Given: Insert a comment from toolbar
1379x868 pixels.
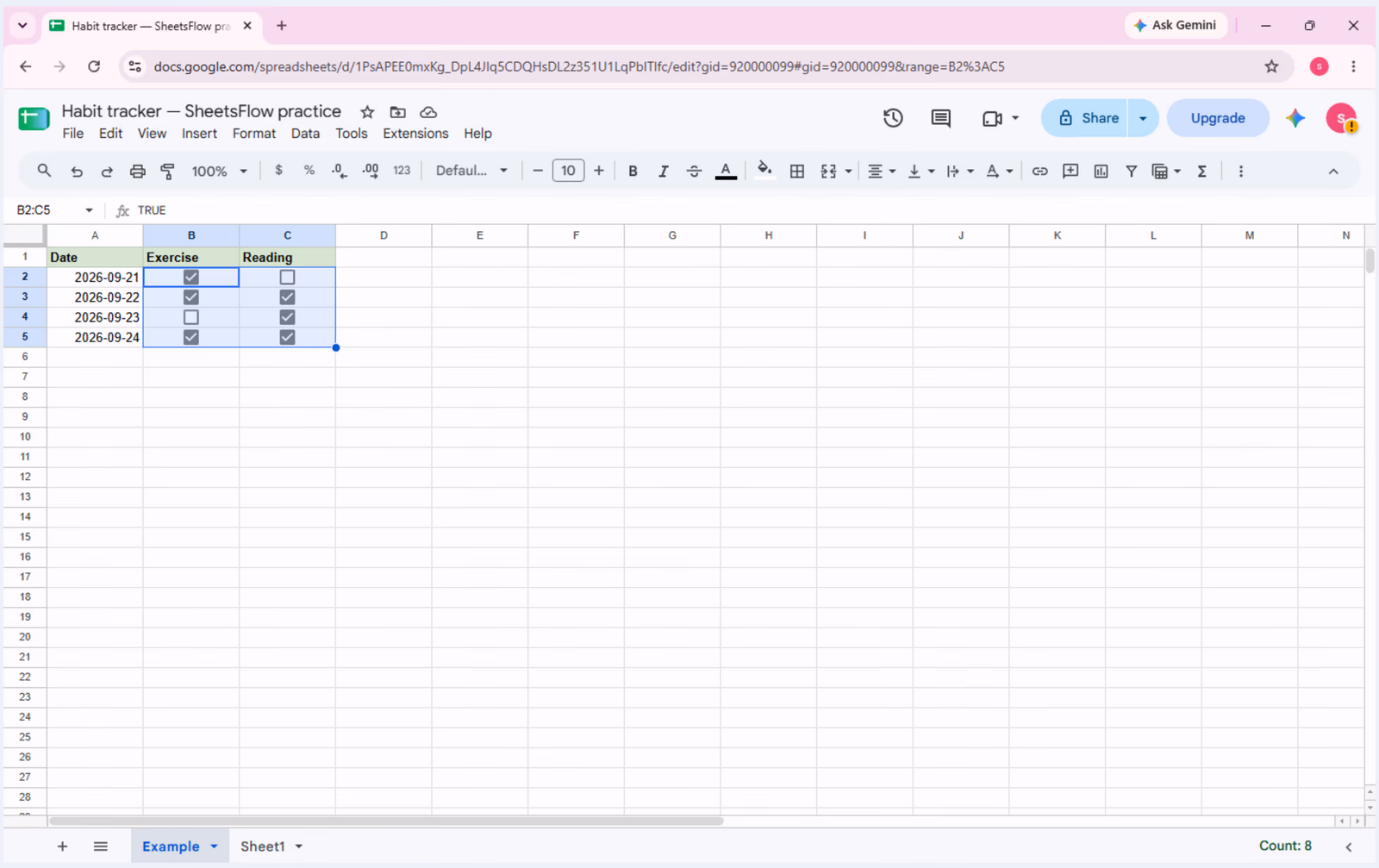Looking at the screenshot, I should 1070,172.
